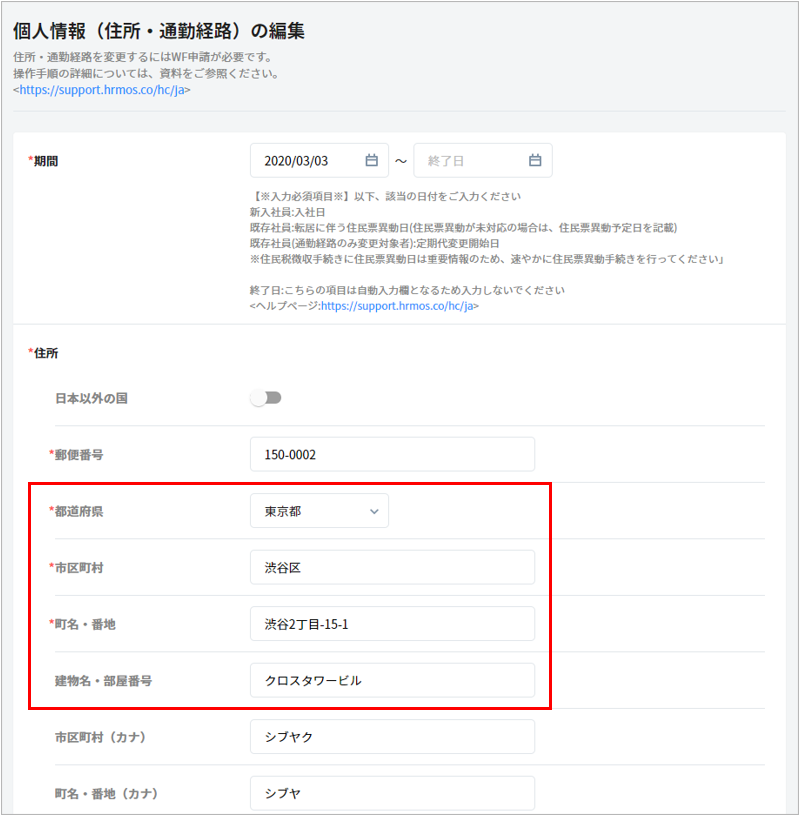Open the start date calendar icon
This screenshot has height=816, width=800.
point(371,161)
